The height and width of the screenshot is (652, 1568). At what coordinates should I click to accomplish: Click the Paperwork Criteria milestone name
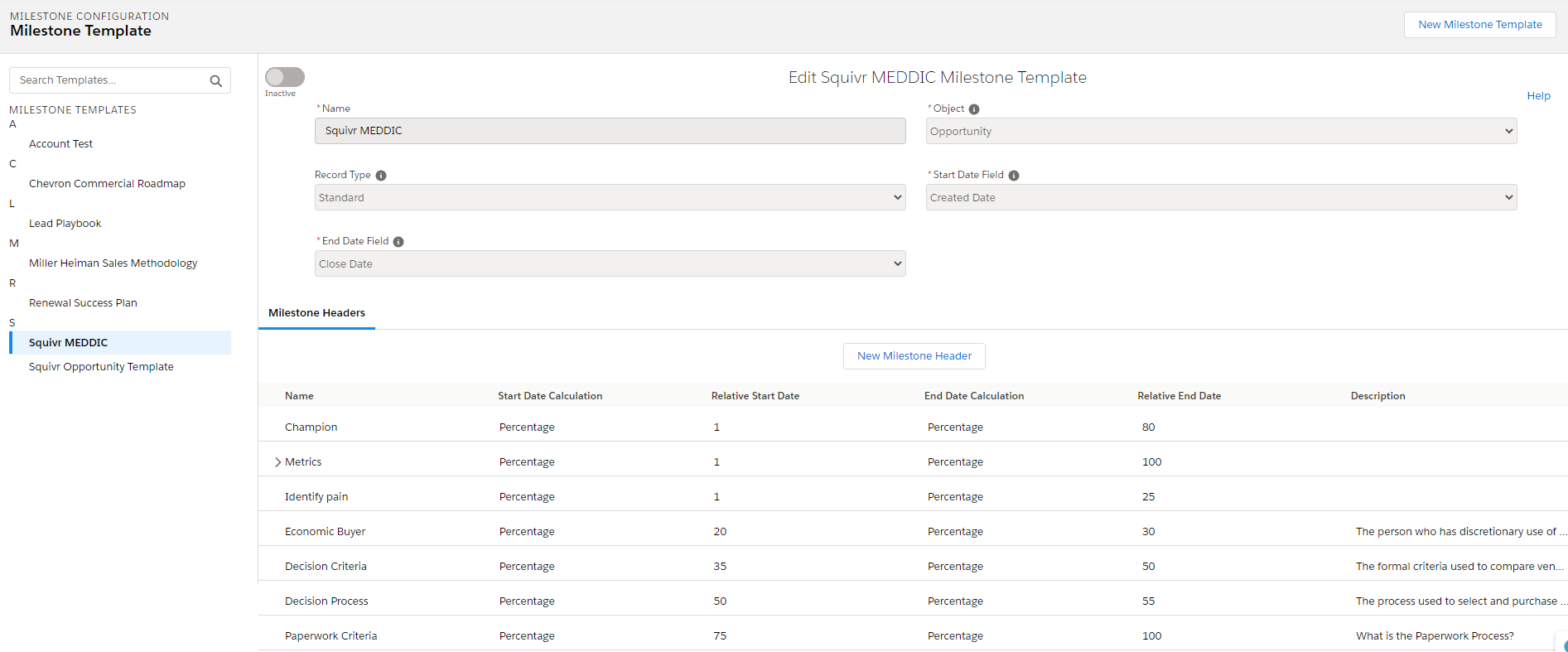coord(330,636)
